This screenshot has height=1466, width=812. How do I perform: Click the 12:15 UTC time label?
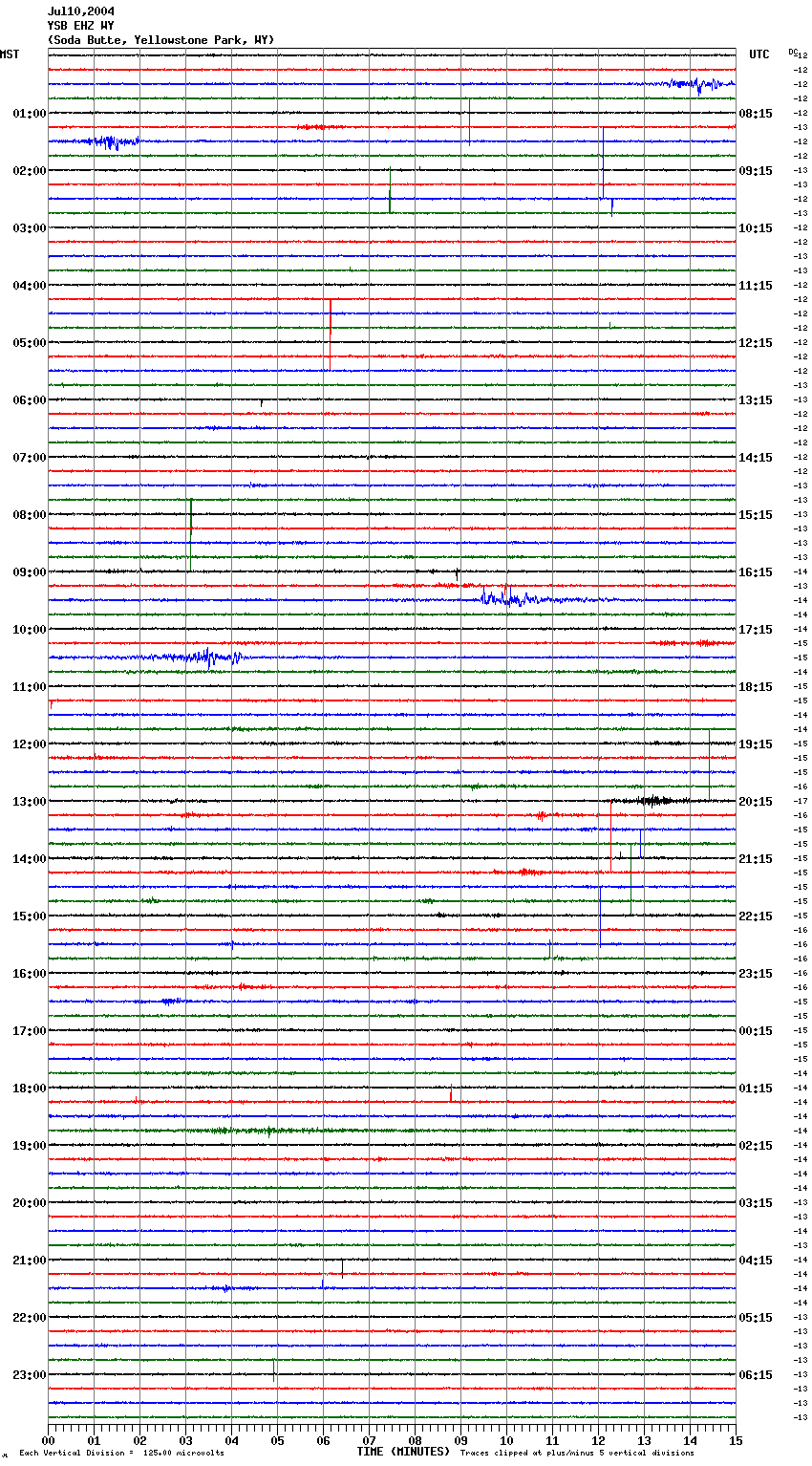[x=756, y=343]
